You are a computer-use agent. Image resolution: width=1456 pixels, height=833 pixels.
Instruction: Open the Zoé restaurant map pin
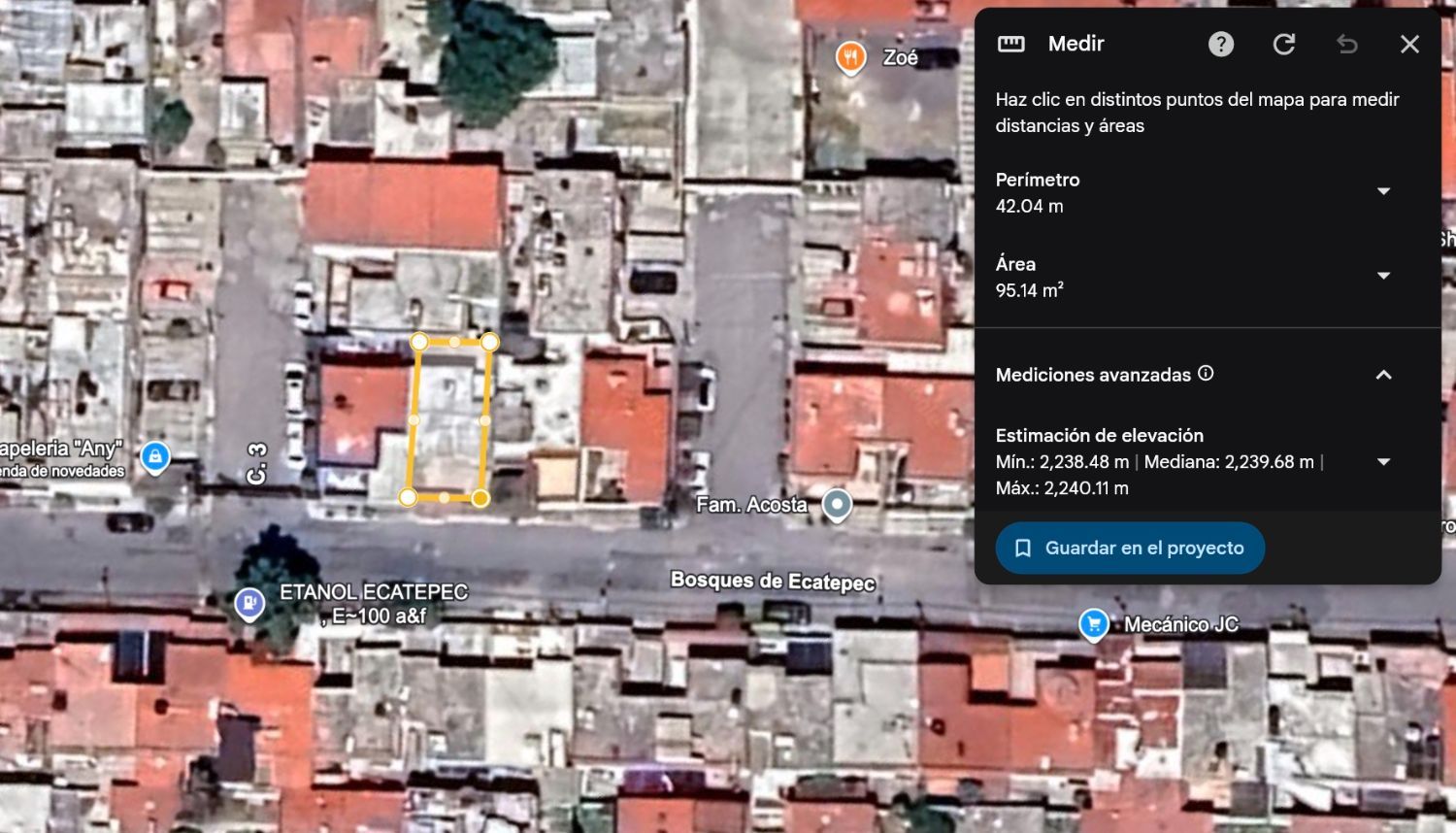850,58
